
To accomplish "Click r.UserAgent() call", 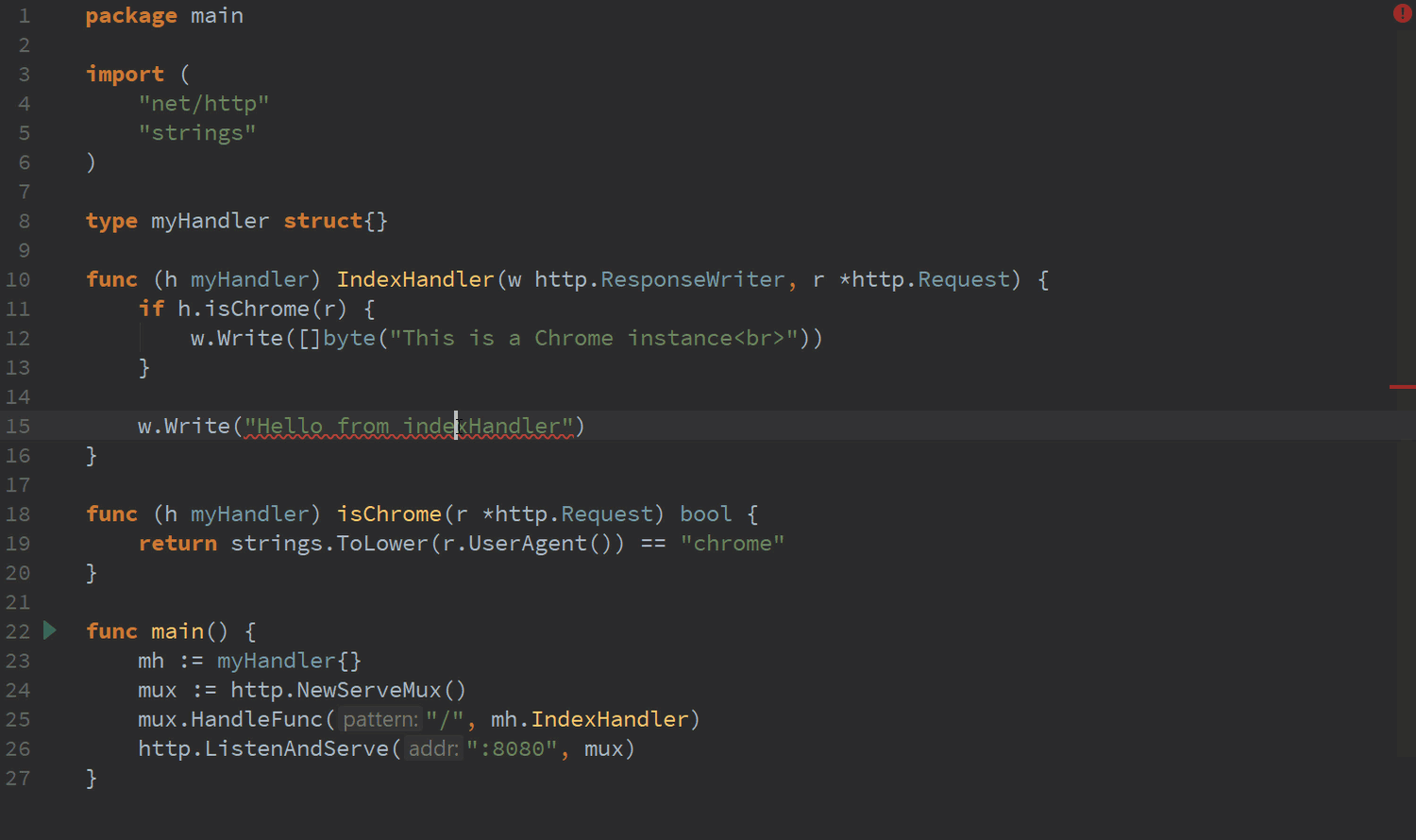I will [x=528, y=544].
